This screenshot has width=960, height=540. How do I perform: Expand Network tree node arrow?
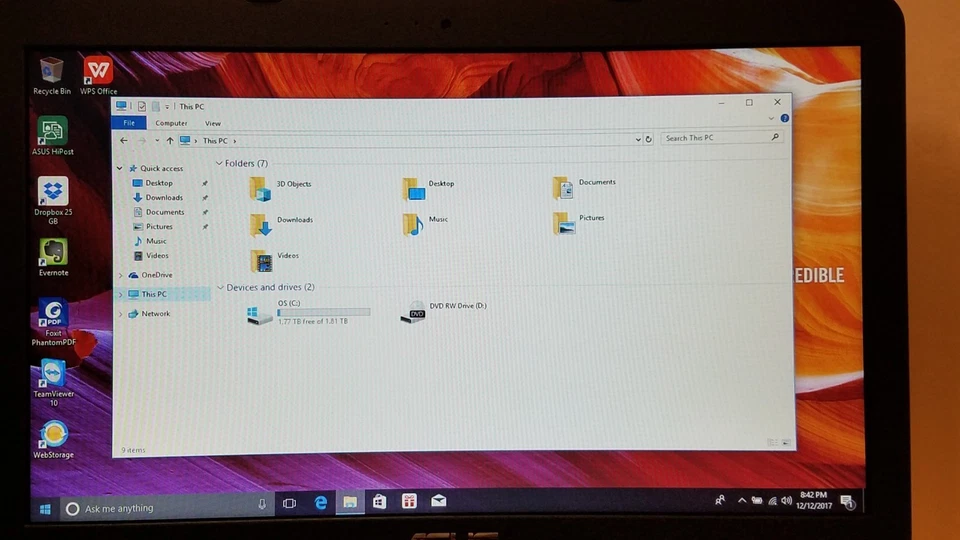(x=121, y=314)
